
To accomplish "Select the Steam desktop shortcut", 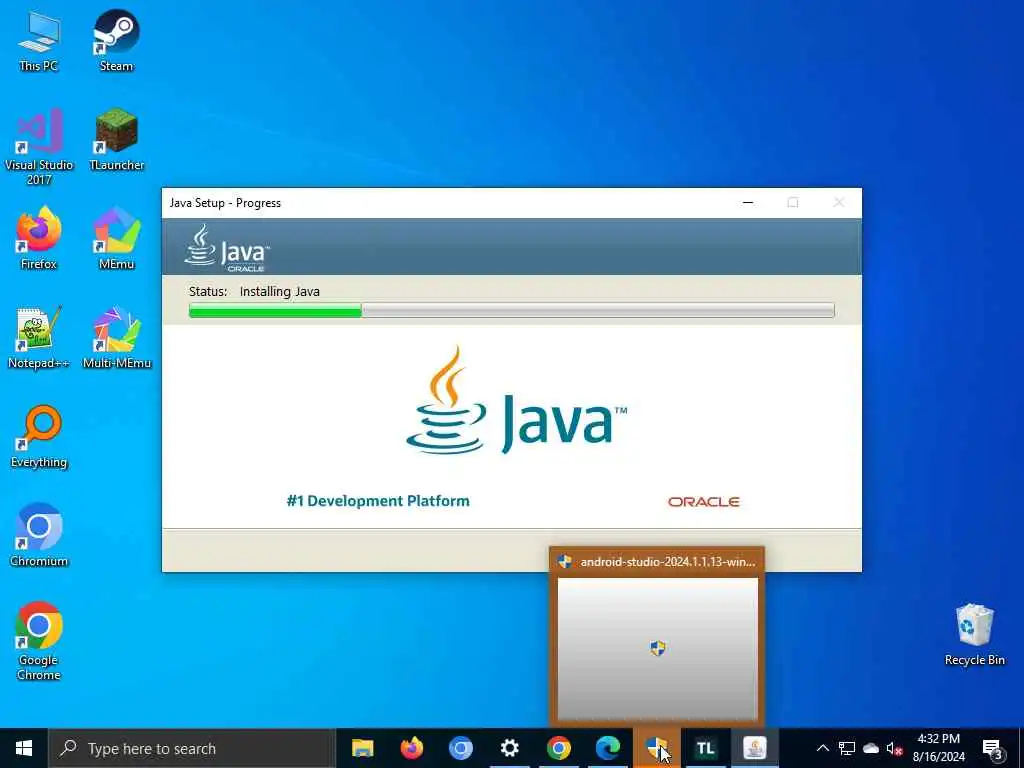I will 116,41.
